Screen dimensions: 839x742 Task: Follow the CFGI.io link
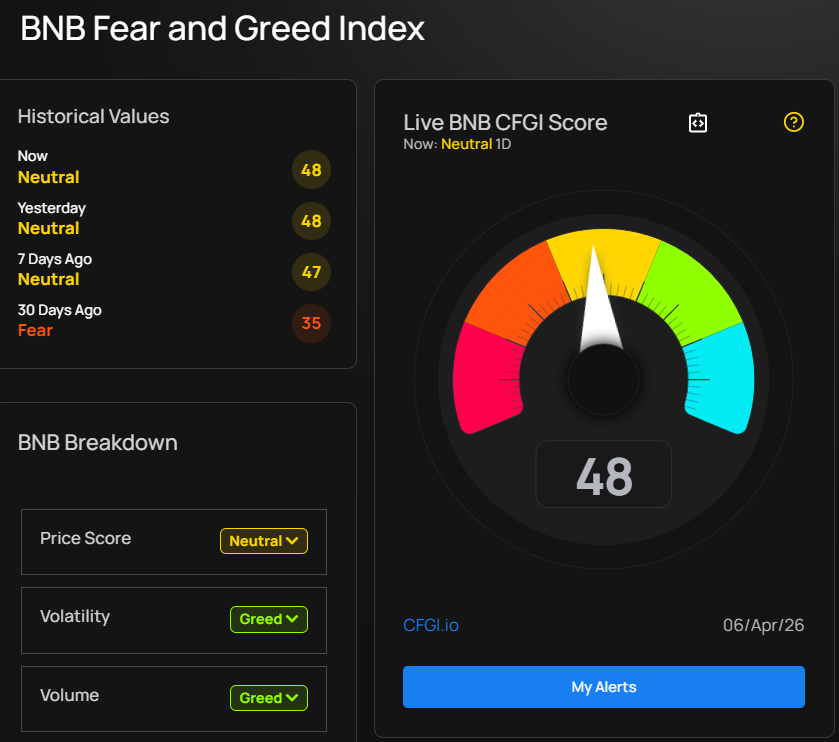[431, 625]
